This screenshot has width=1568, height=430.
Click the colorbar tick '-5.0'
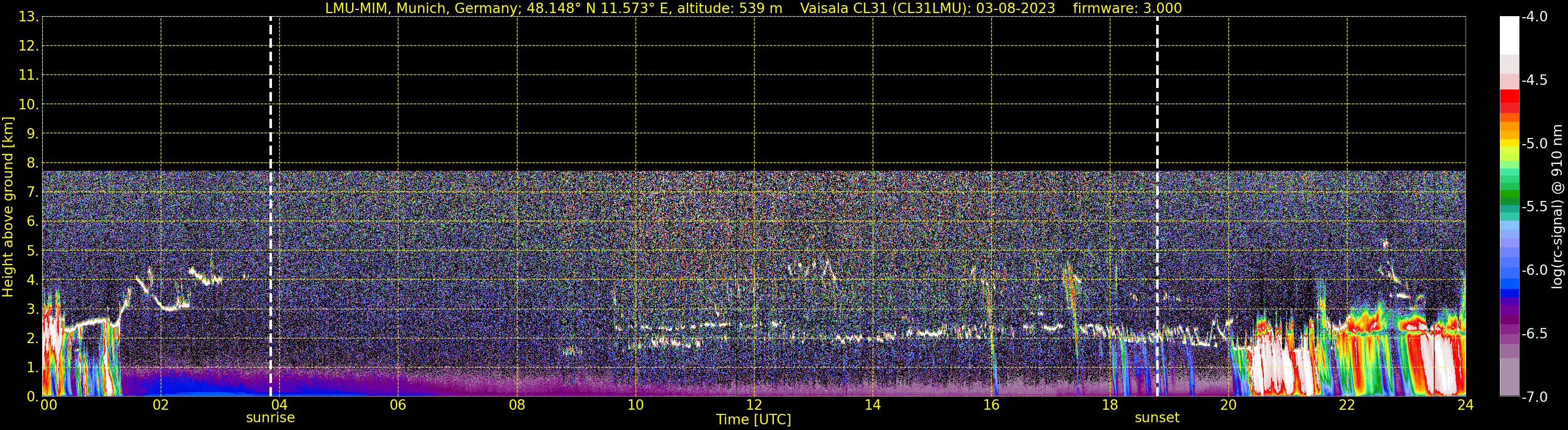click(1534, 143)
